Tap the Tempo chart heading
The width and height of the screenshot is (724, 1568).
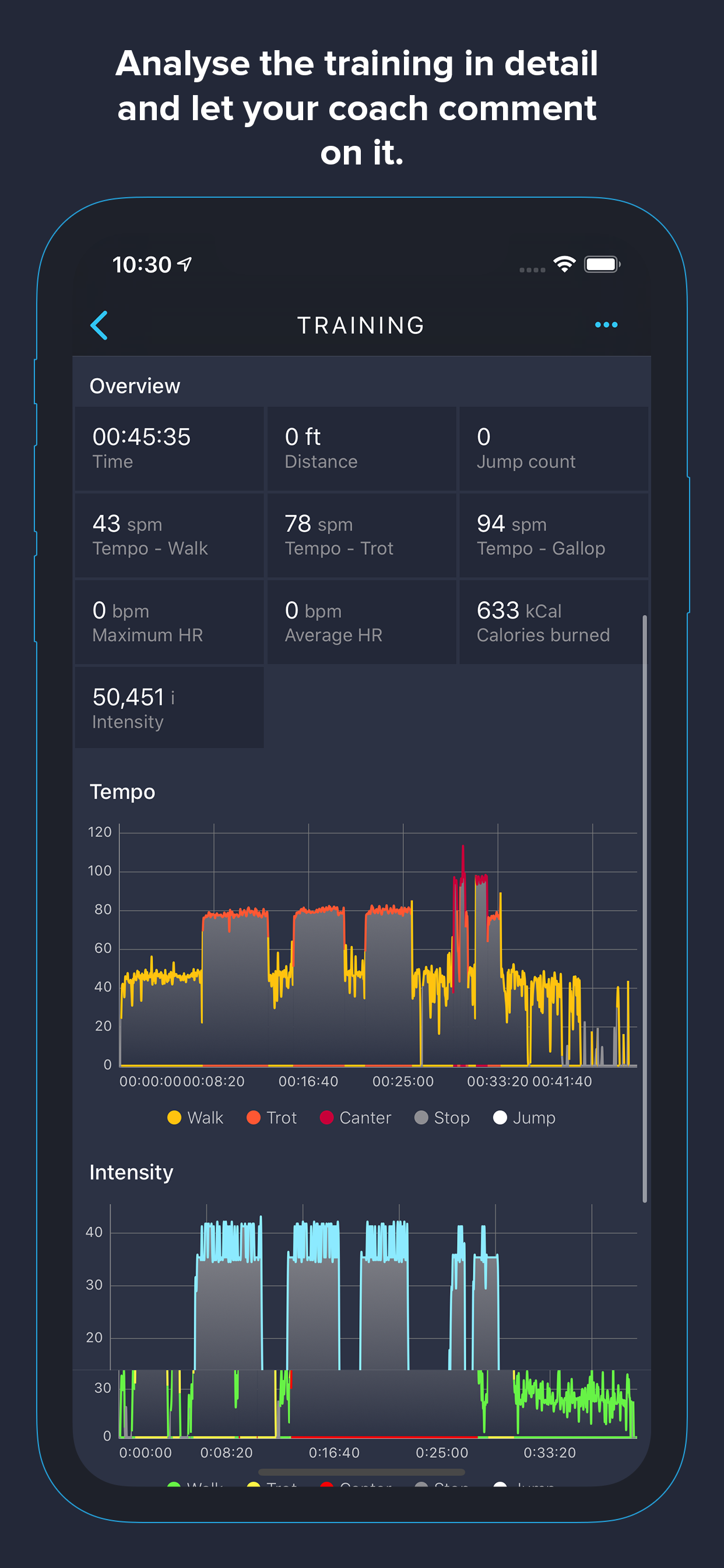pos(122,792)
